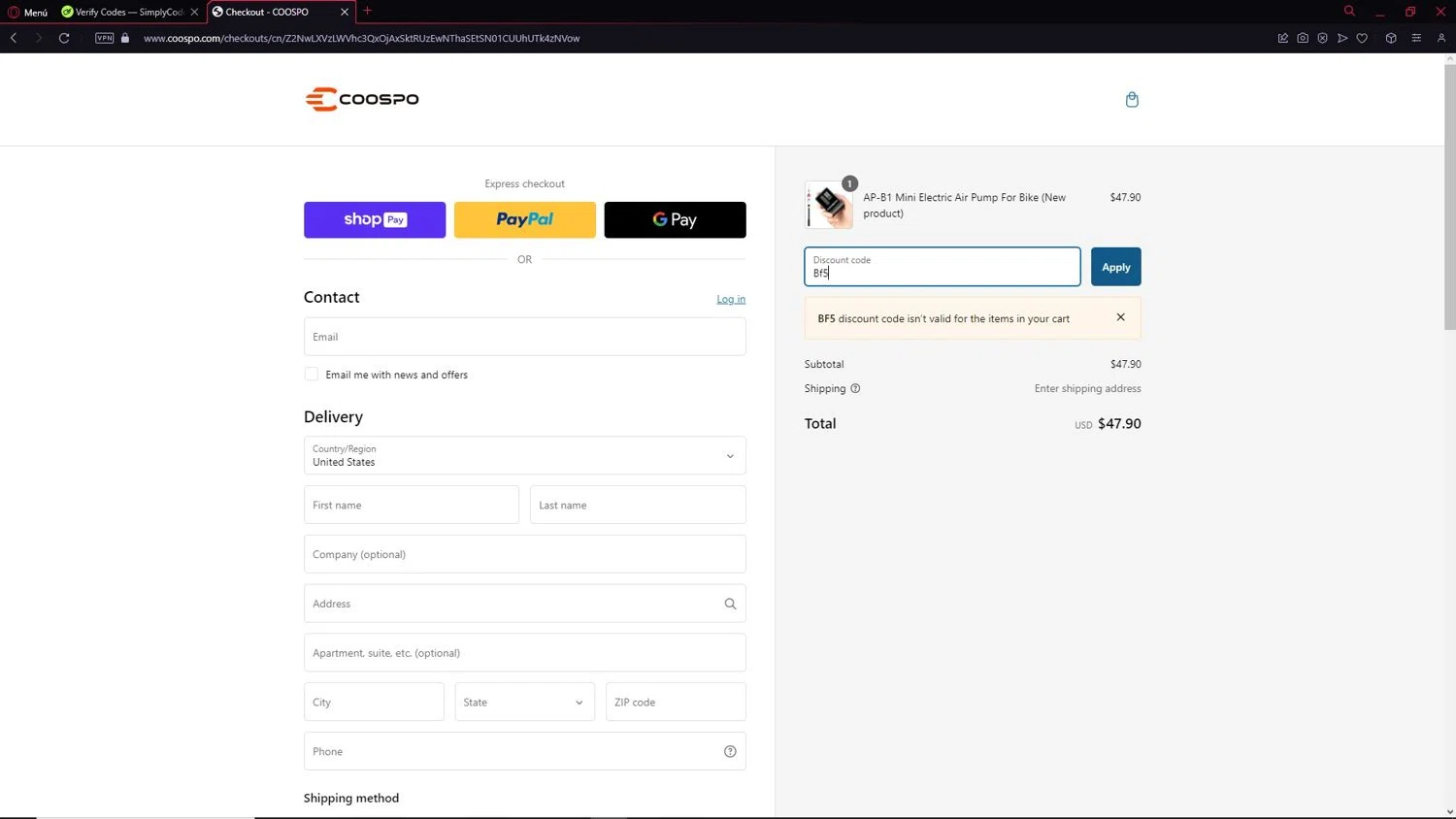Click the Phone field
The image size is (1456, 819).
525,751
